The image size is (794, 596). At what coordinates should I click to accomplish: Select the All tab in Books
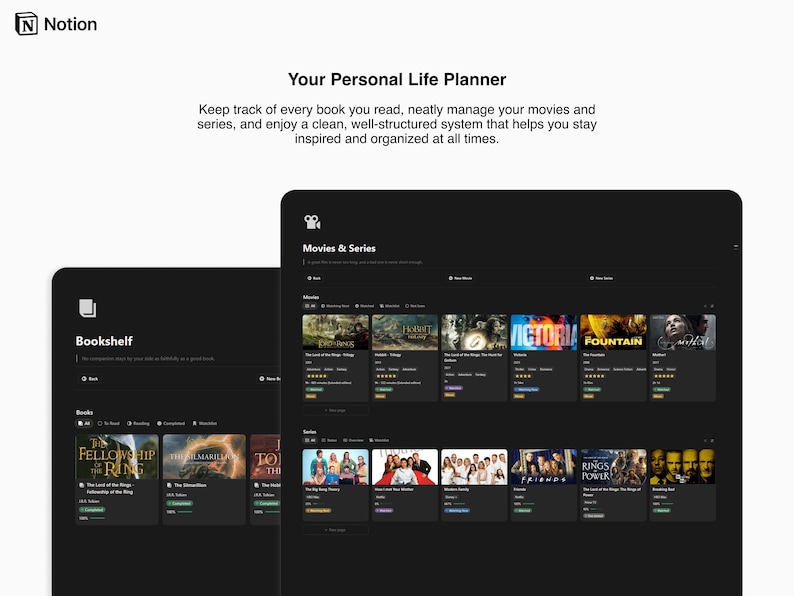[84, 423]
